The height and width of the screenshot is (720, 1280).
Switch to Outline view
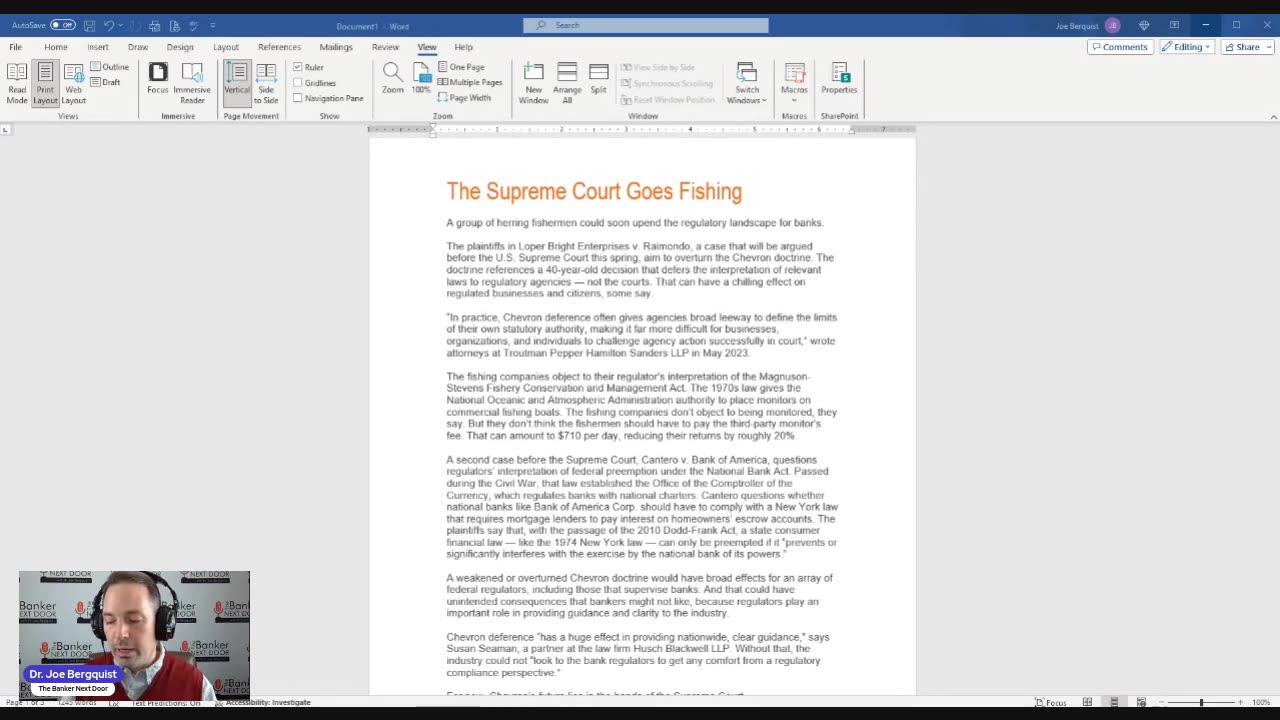coord(110,67)
